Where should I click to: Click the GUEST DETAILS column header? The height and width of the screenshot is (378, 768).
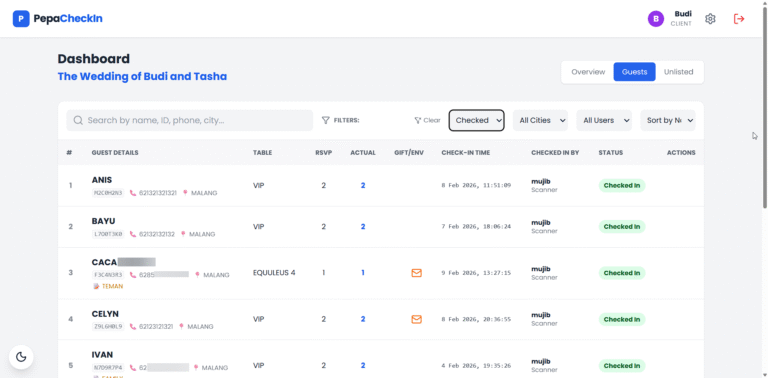115,153
